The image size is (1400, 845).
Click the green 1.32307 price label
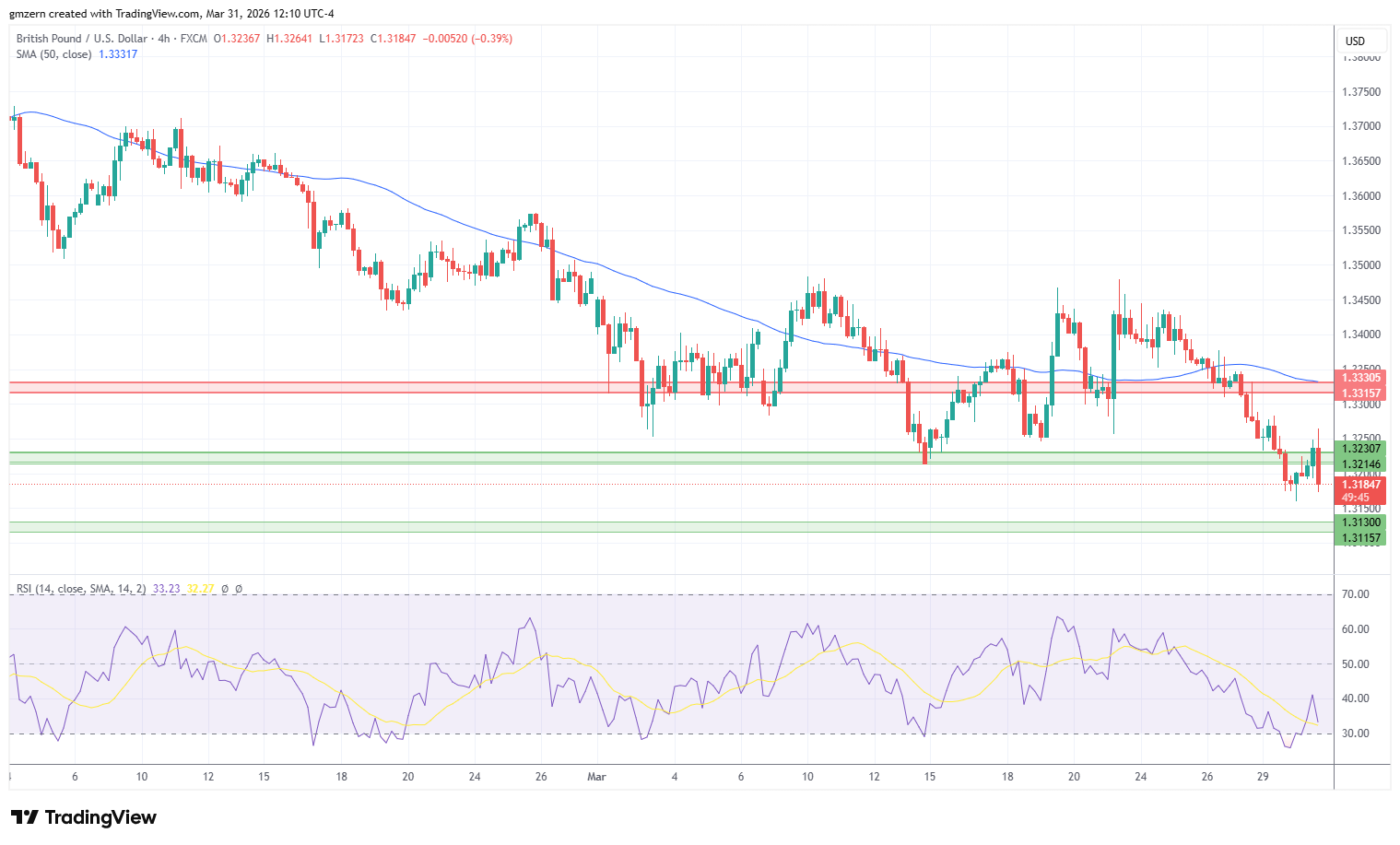[1359, 449]
